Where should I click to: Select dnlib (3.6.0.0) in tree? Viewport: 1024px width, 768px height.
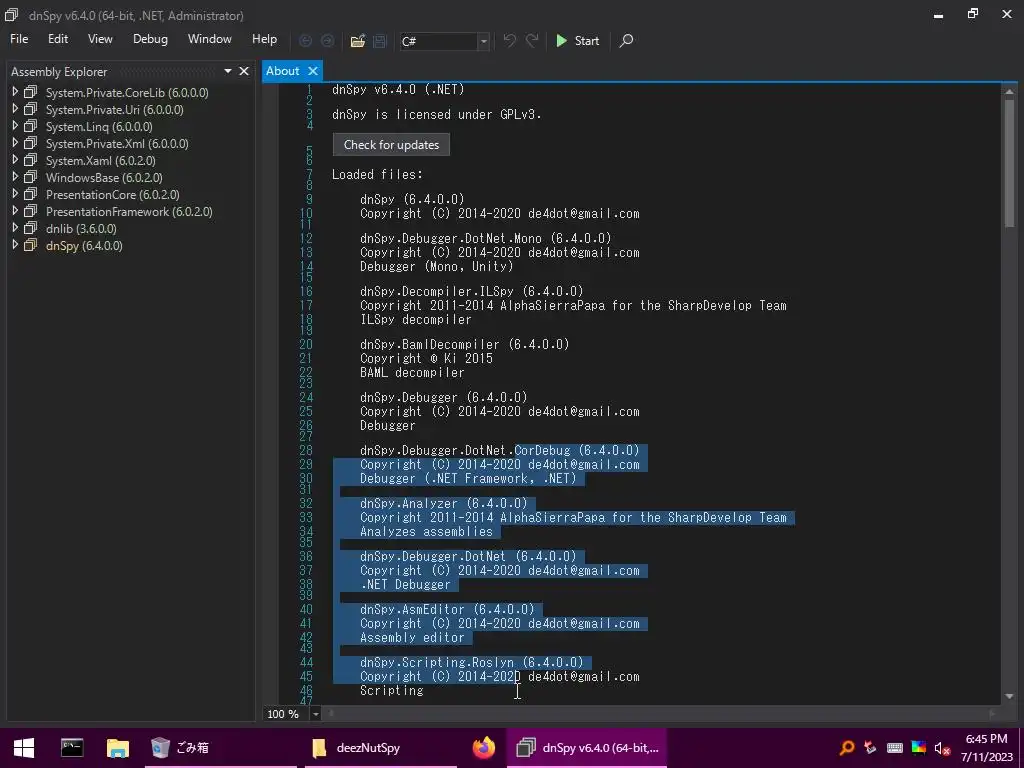pyautogui.click(x=81, y=229)
